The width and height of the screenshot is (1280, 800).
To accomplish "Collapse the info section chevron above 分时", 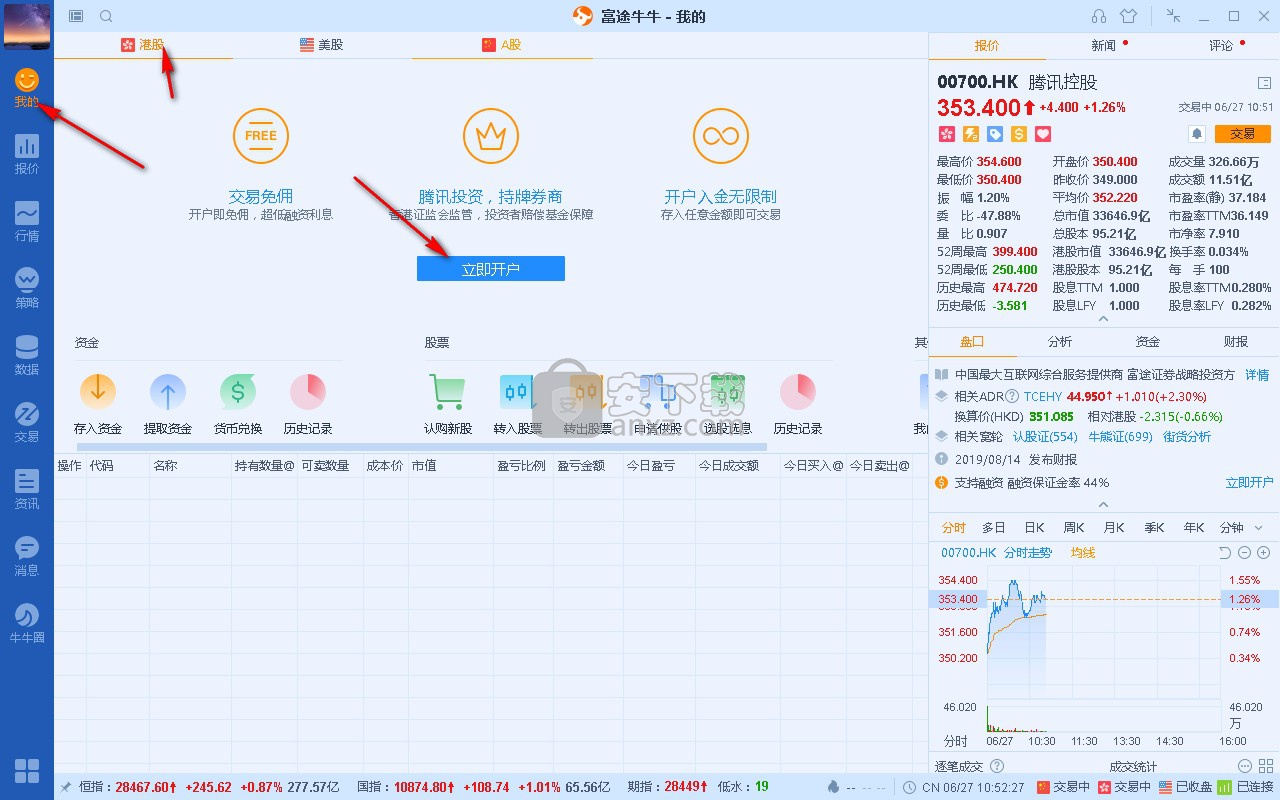I will point(1103,505).
